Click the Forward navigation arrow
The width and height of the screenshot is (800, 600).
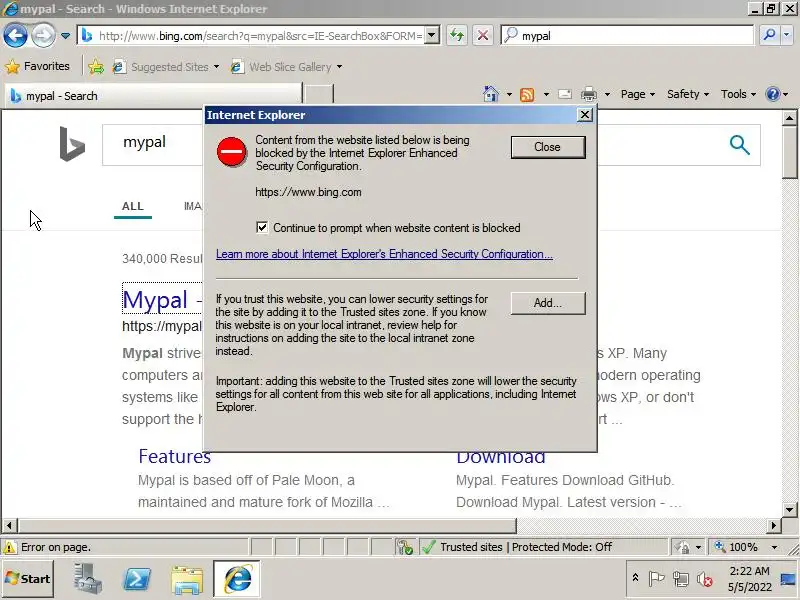pos(43,36)
